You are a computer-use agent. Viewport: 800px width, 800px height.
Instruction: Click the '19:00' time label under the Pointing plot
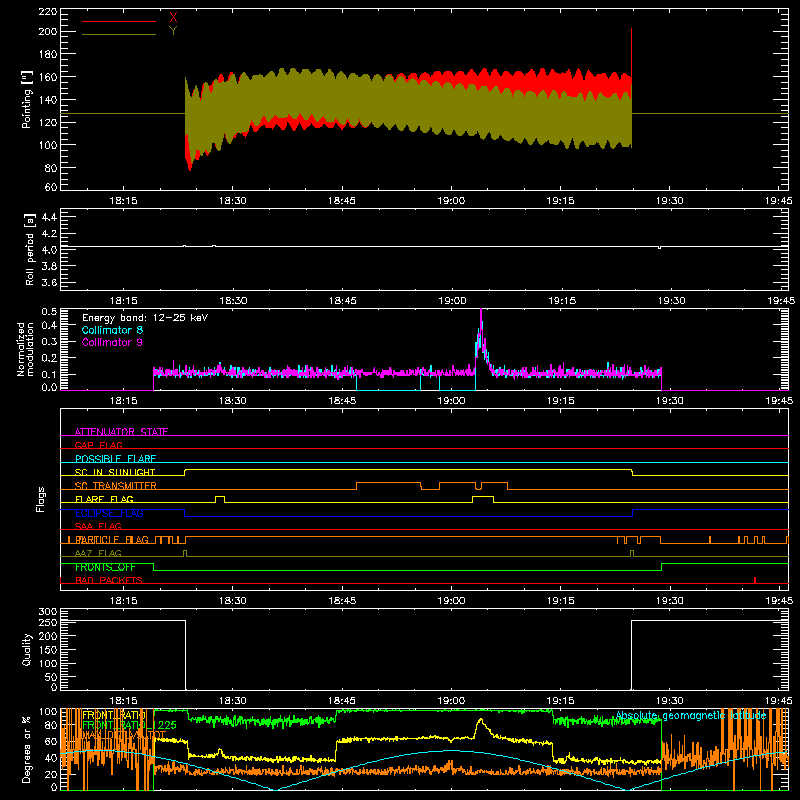point(452,201)
